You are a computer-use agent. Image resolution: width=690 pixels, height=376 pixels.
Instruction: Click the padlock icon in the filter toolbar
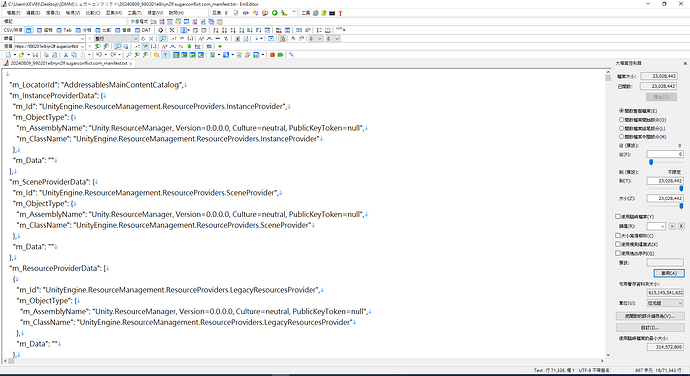click(x=283, y=39)
